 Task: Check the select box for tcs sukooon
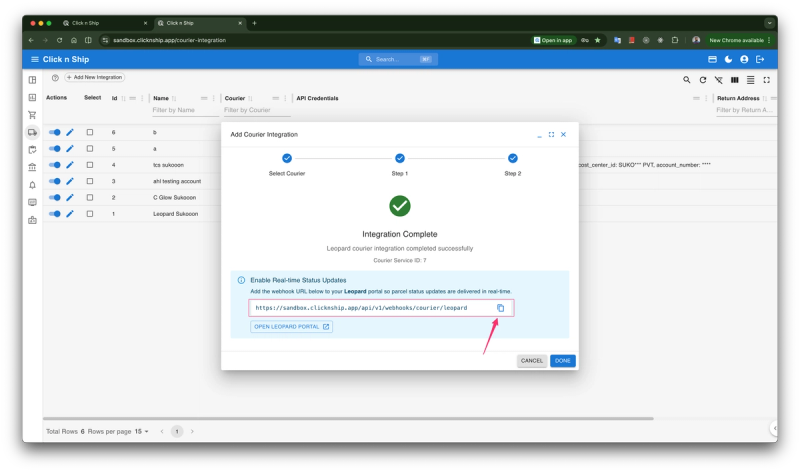pos(90,165)
